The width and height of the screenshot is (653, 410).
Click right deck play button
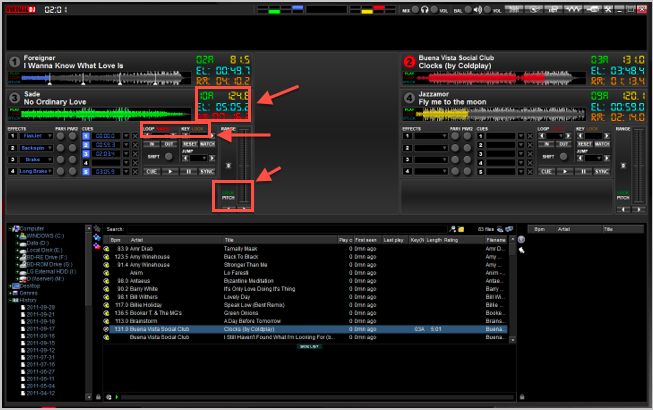tap(565, 171)
